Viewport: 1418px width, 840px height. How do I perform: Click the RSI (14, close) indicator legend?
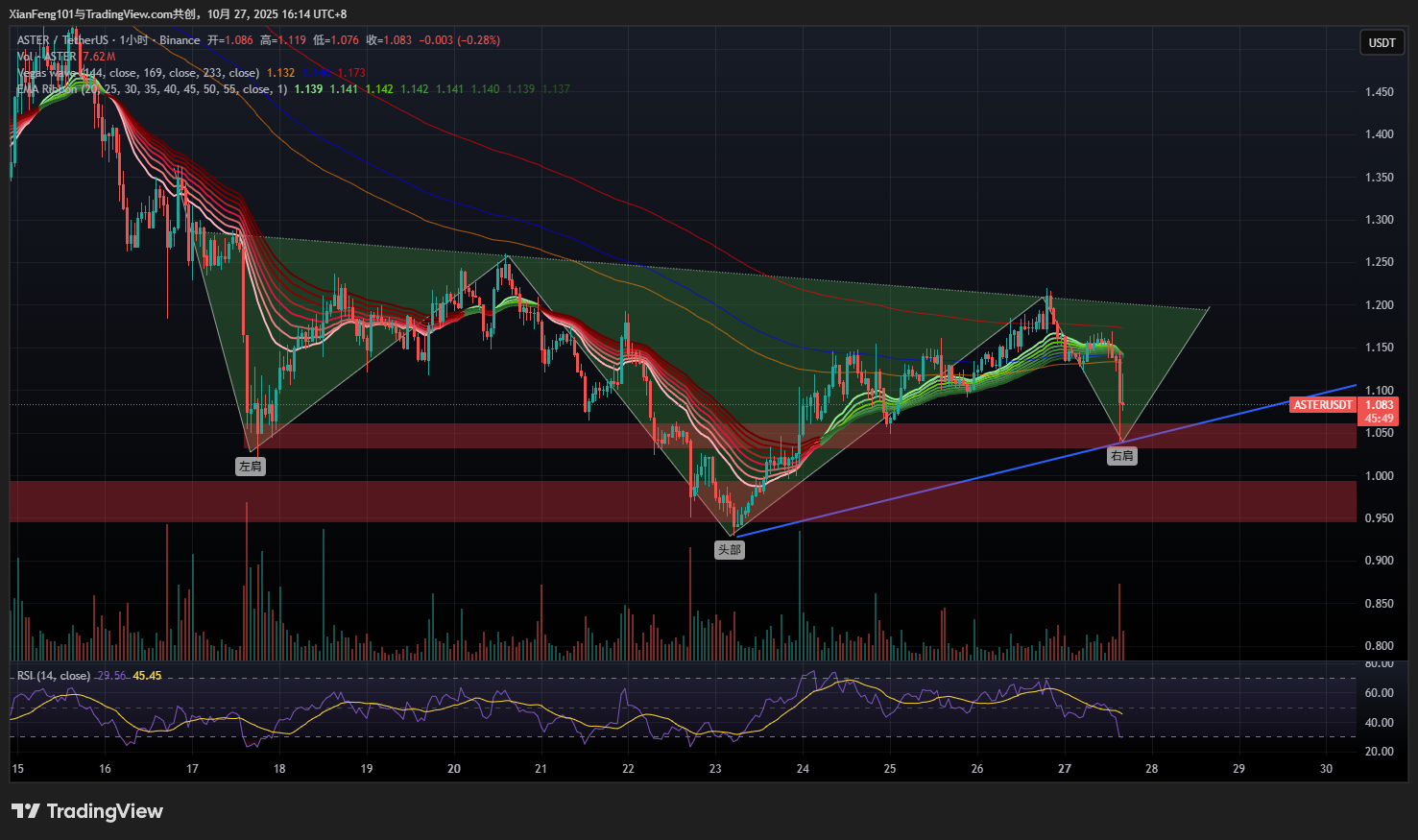(54, 676)
